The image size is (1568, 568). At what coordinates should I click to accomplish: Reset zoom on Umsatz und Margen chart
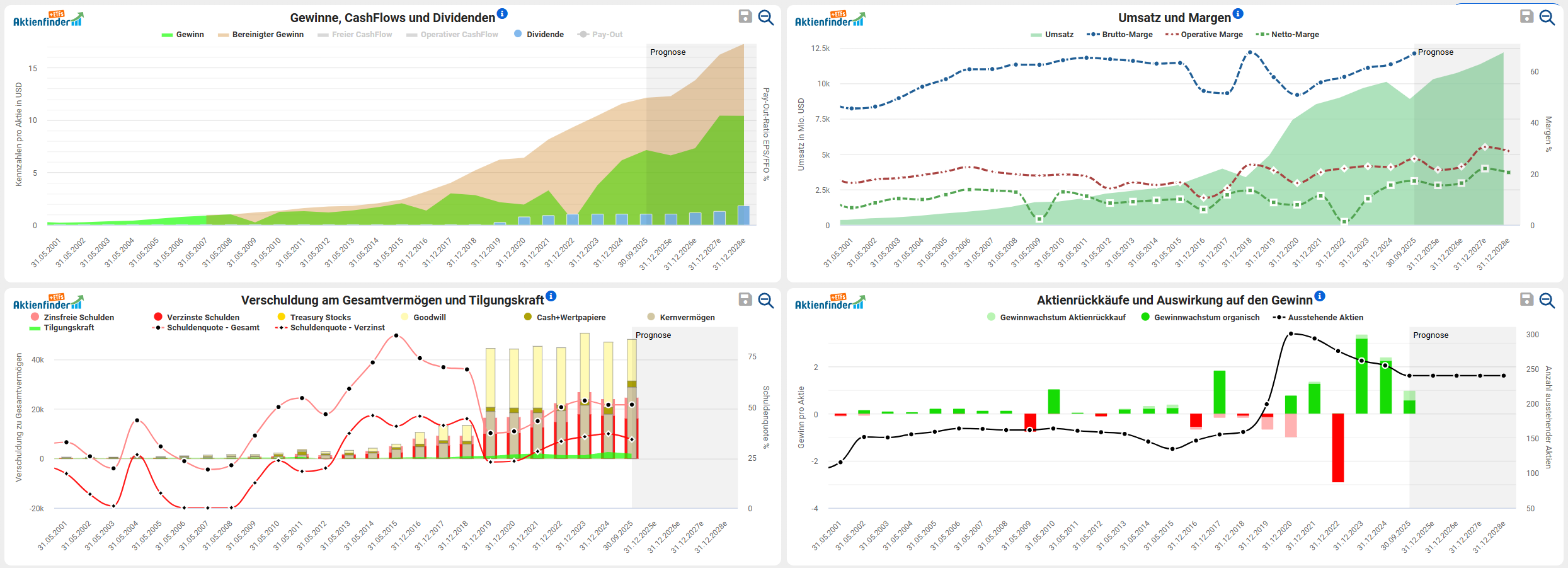tap(1547, 17)
